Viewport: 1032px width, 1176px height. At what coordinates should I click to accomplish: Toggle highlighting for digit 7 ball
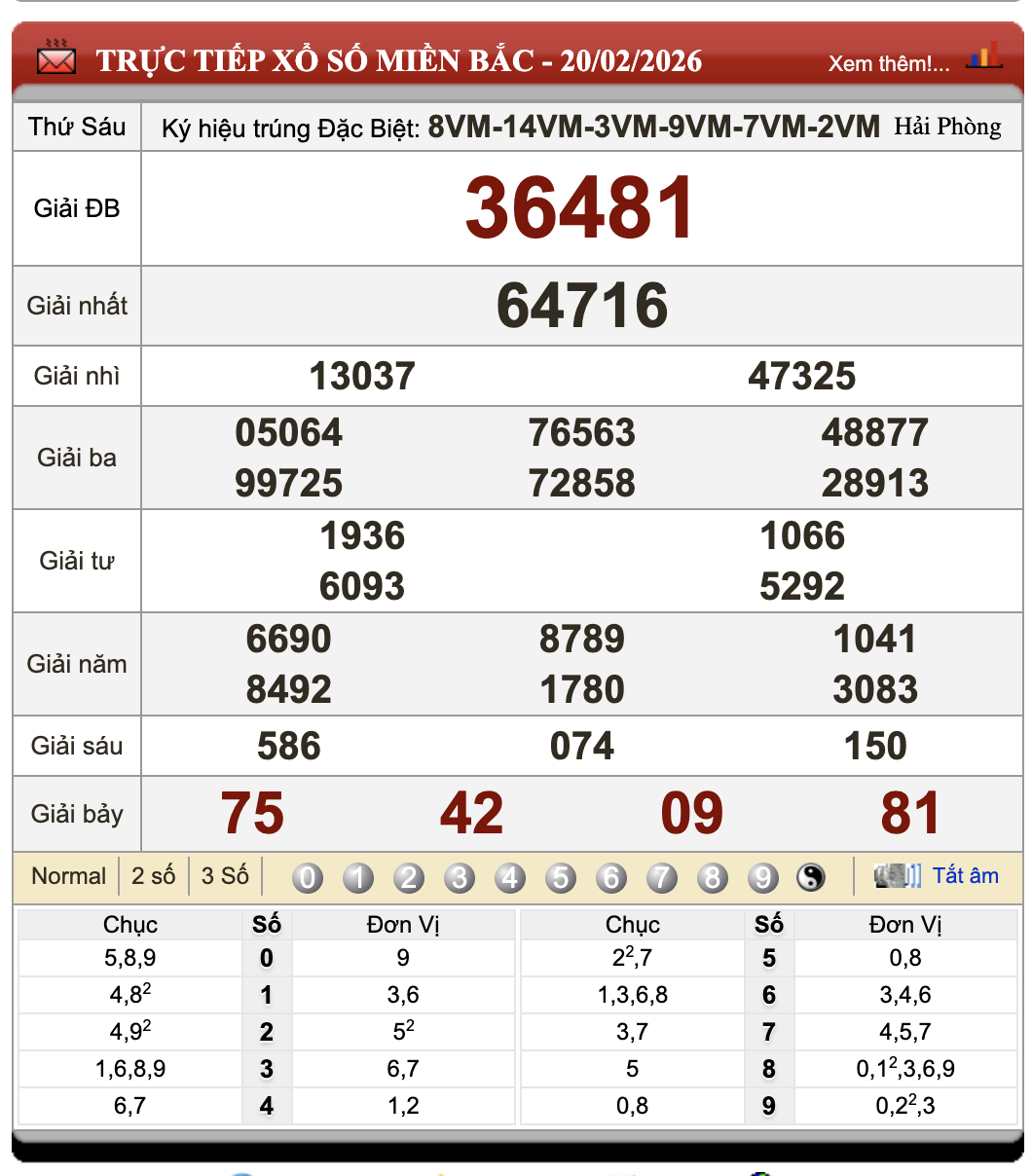pos(661,877)
